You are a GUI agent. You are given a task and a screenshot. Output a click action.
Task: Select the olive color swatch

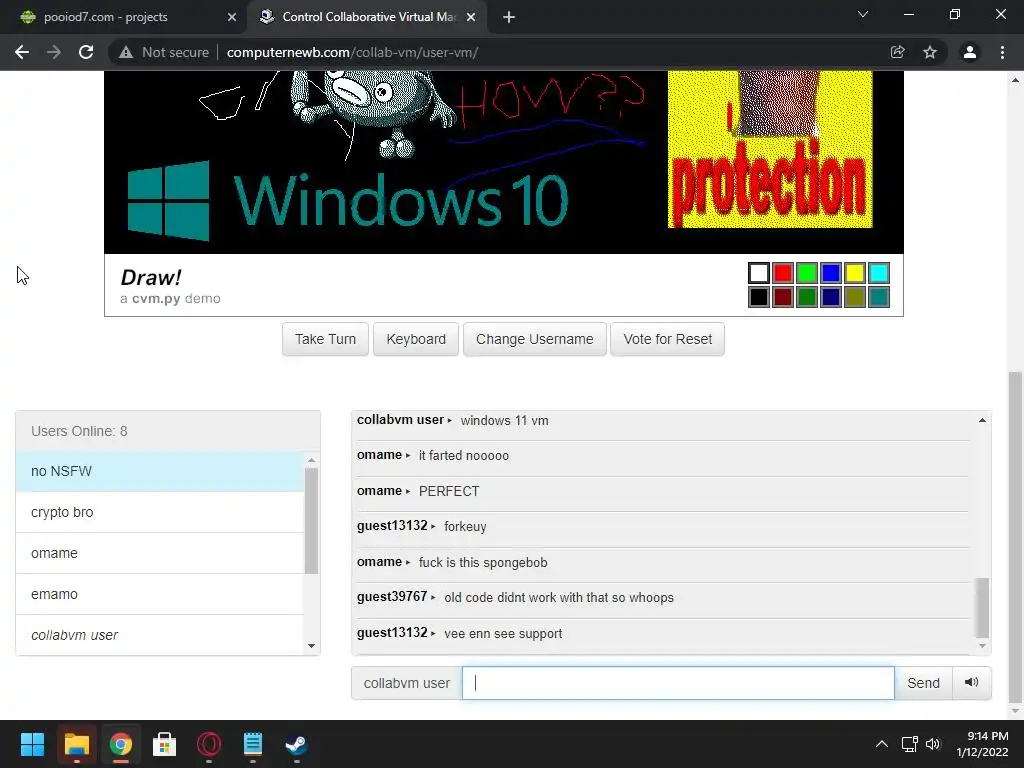855,296
